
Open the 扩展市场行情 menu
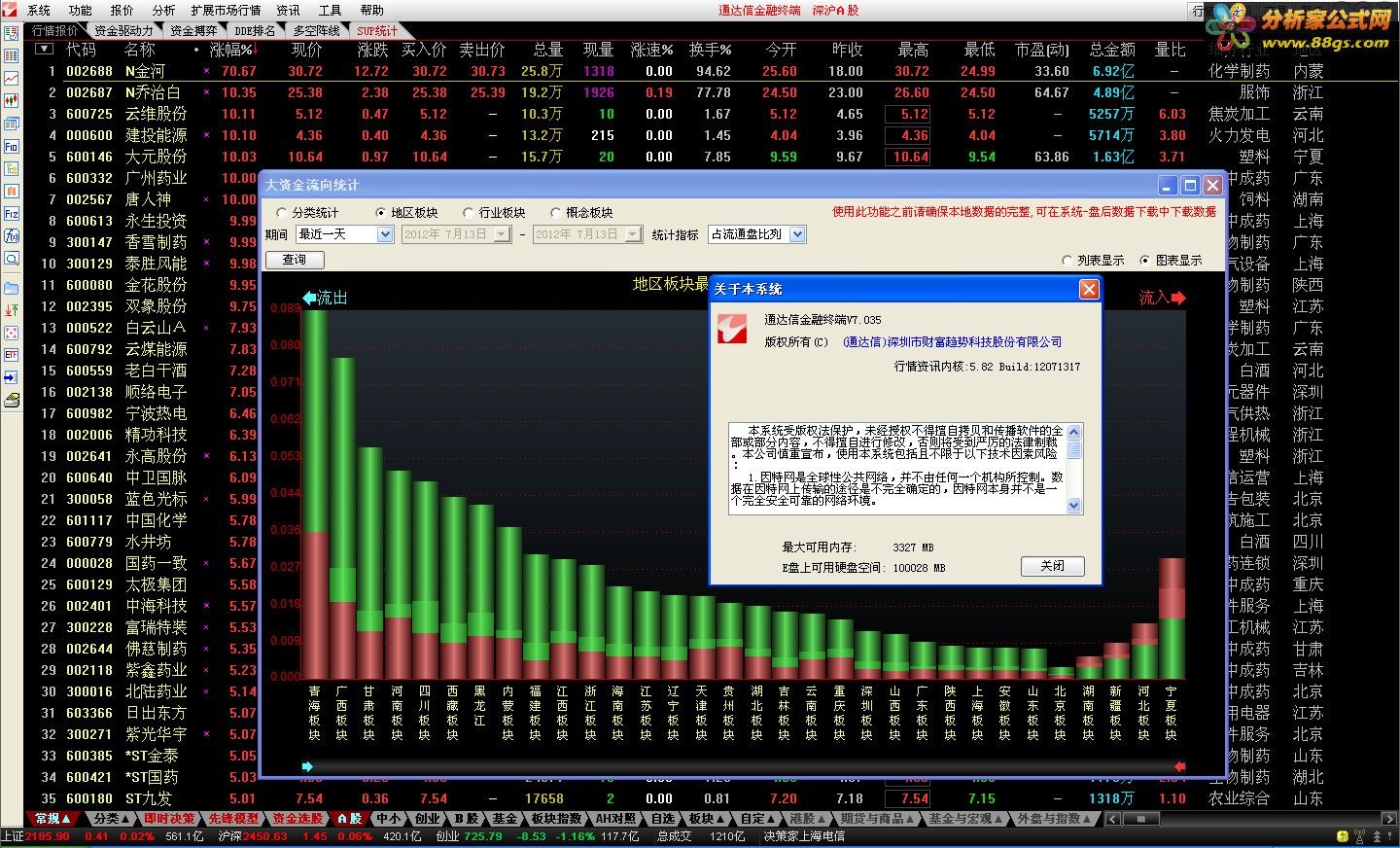226,10
